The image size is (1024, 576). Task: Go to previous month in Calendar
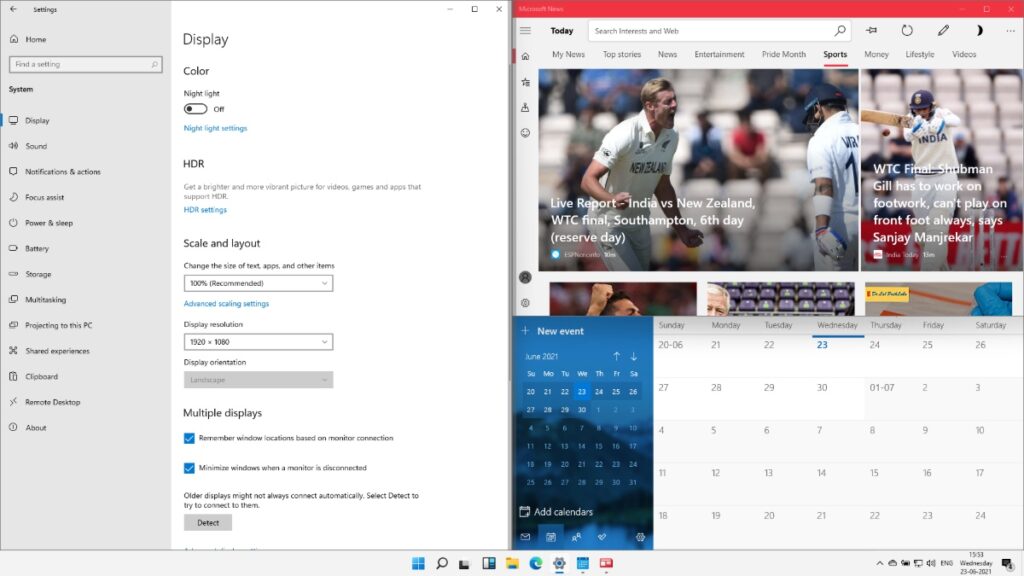616,356
